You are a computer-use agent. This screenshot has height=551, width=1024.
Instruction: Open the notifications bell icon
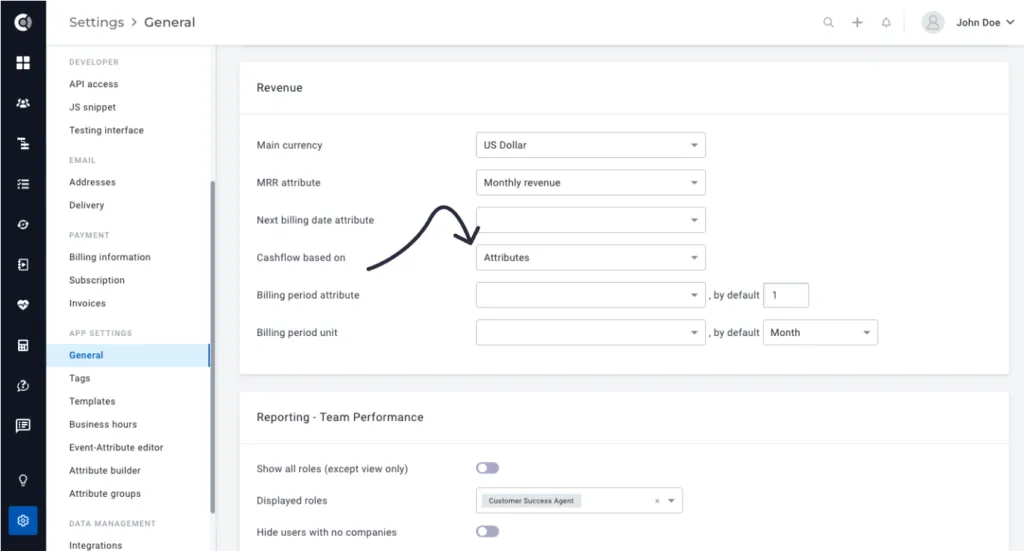886,22
